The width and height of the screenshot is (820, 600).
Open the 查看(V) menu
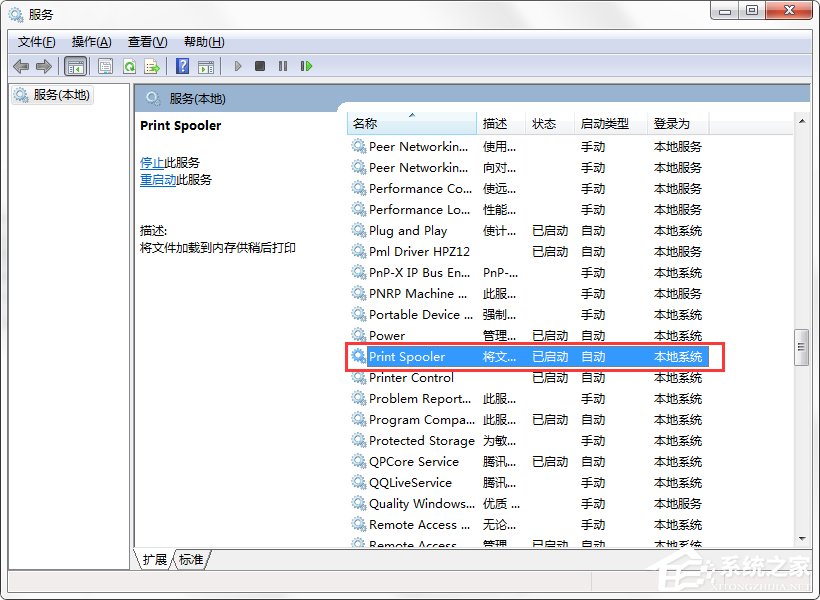[146, 42]
